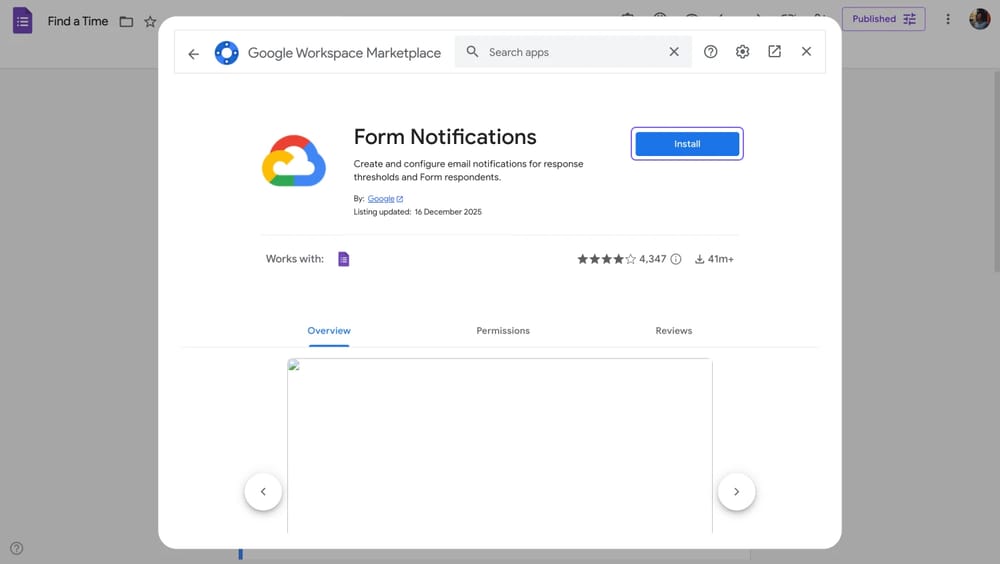Image resolution: width=1000 pixels, height=564 pixels.
Task: Close the Marketplace dialog
Action: [806, 52]
